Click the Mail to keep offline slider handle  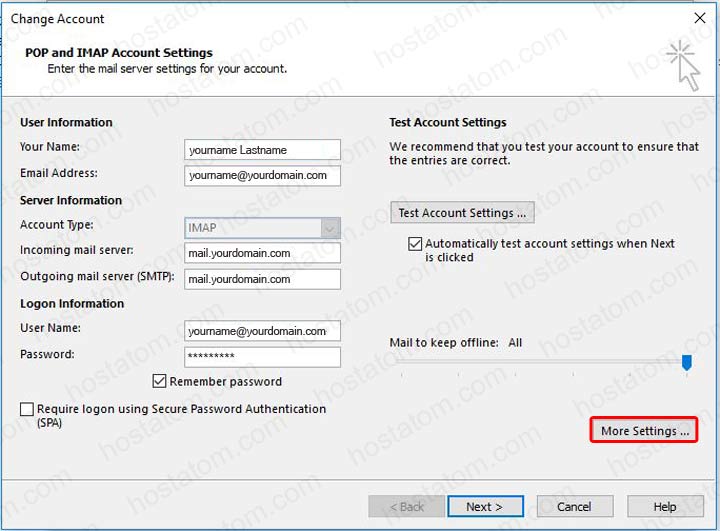(x=686, y=363)
